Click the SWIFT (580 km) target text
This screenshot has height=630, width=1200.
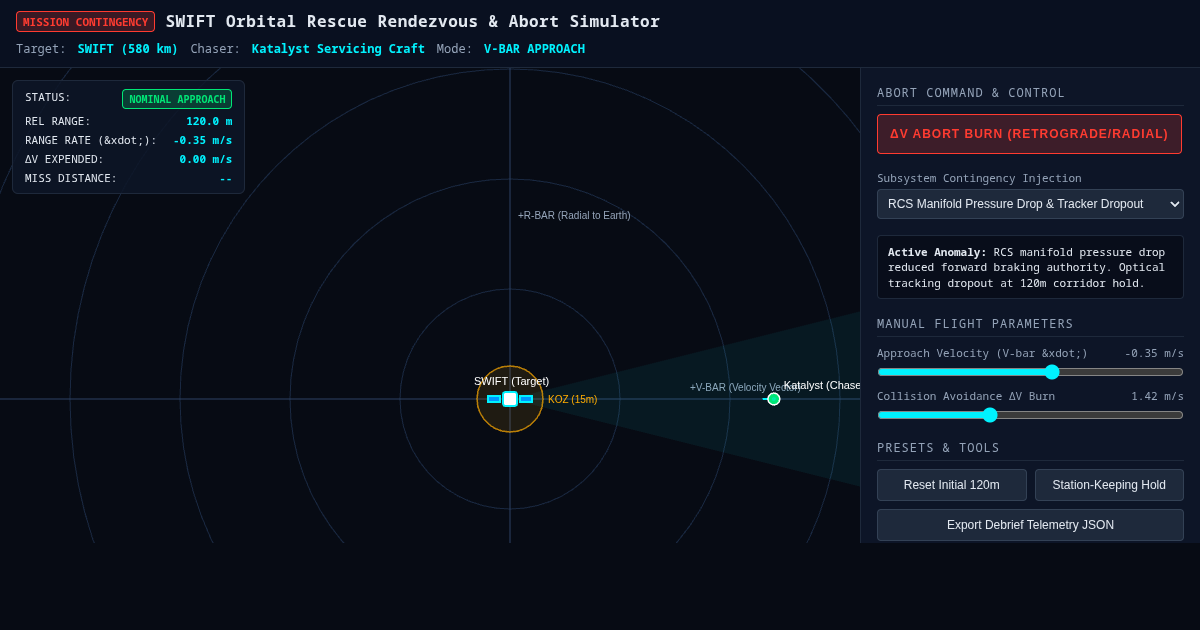coord(128,49)
